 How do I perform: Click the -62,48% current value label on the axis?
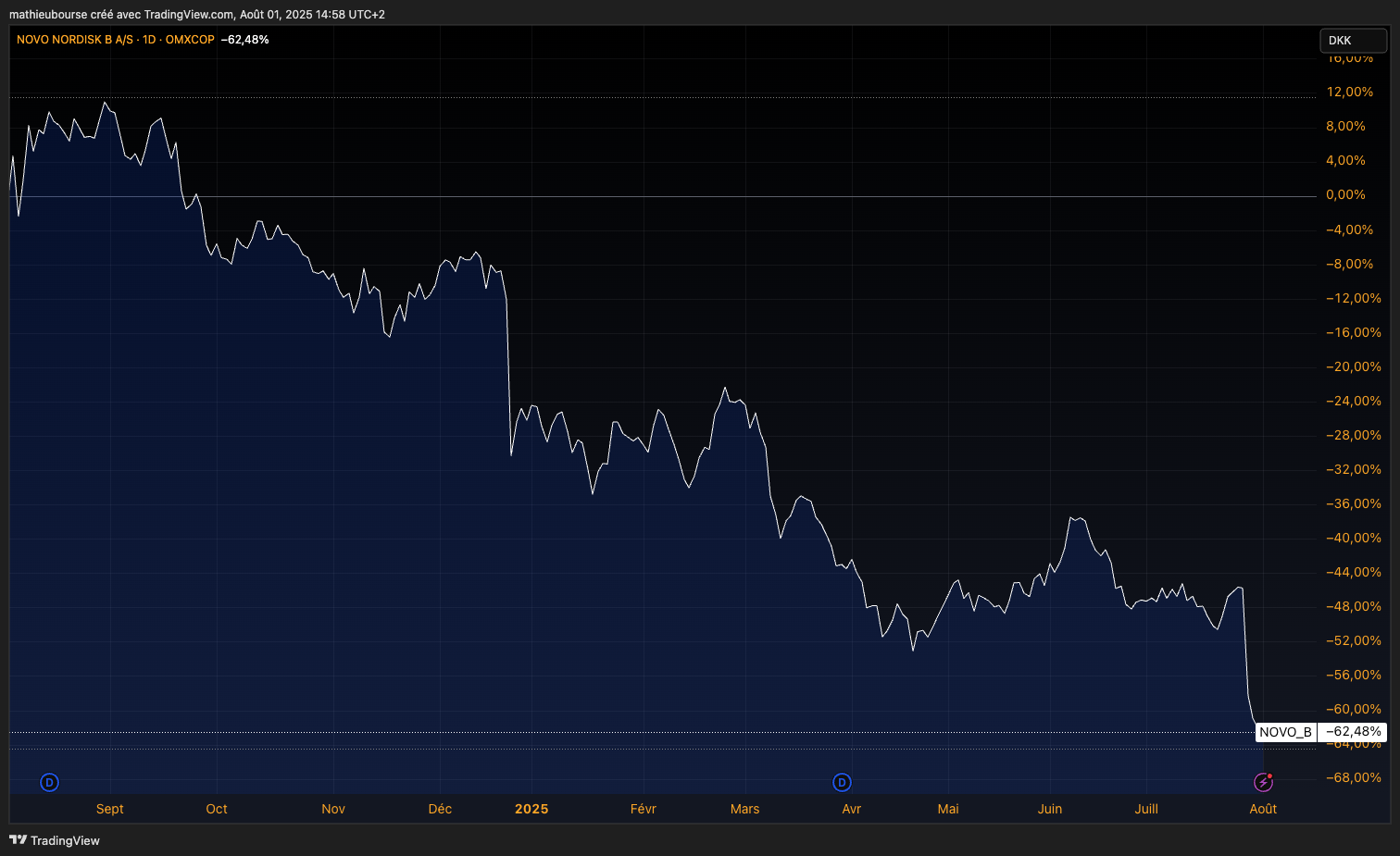(x=1353, y=732)
